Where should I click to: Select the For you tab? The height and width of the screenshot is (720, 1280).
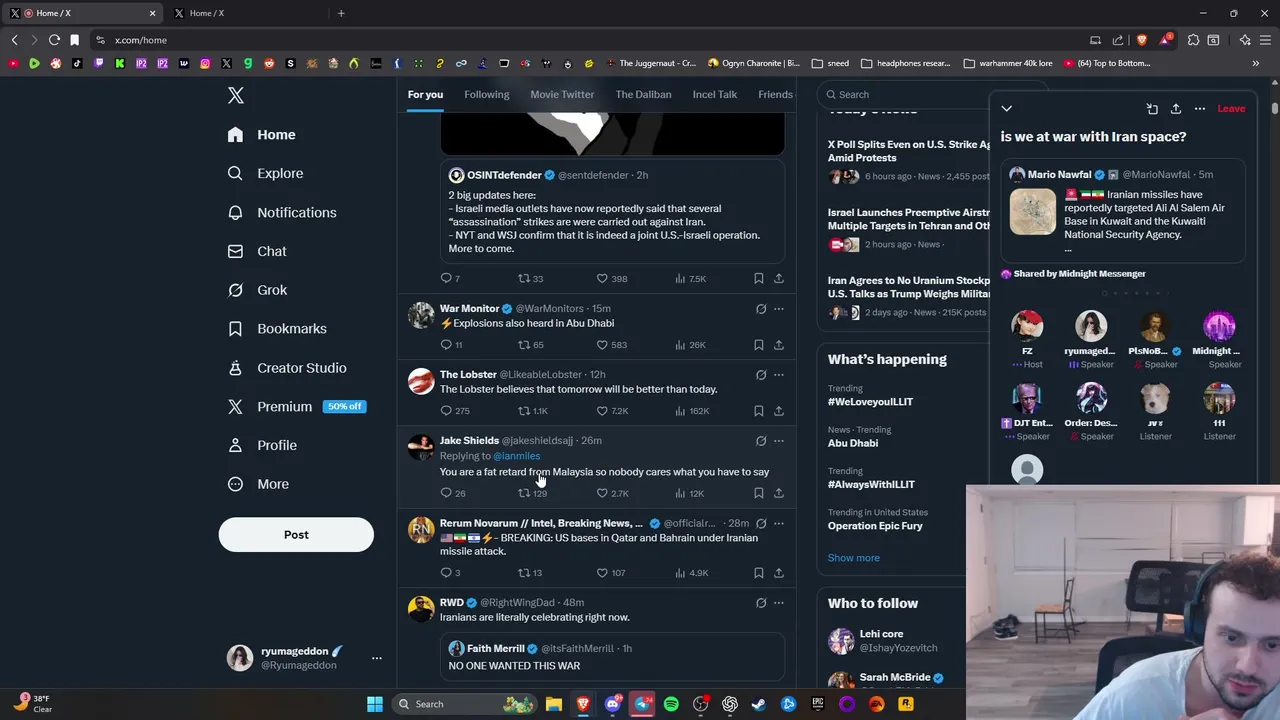(x=425, y=94)
